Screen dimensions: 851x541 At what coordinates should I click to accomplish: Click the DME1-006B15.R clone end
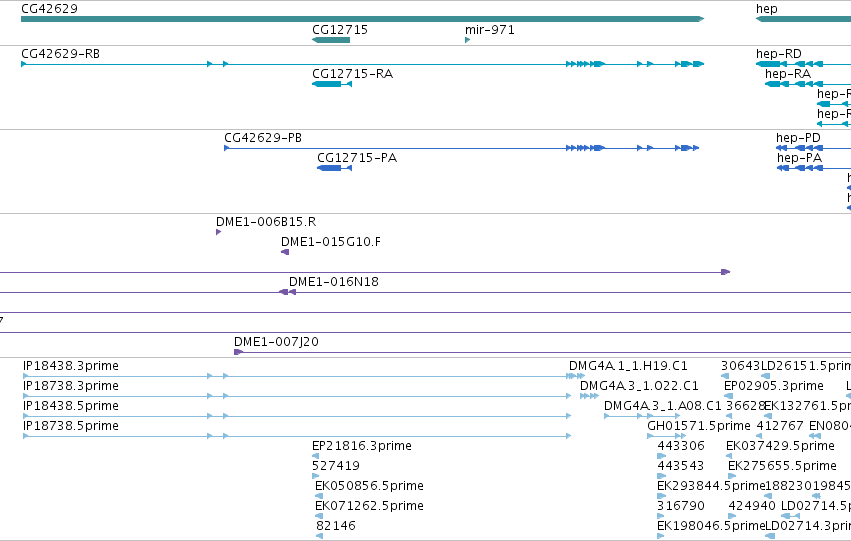(x=218, y=232)
